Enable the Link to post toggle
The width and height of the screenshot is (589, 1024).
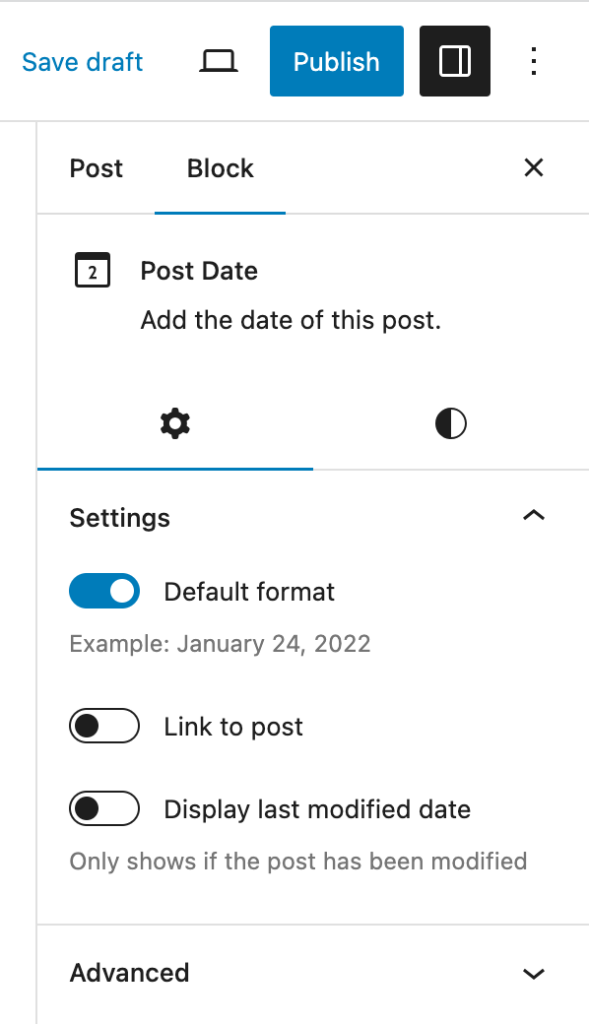[x=104, y=726]
